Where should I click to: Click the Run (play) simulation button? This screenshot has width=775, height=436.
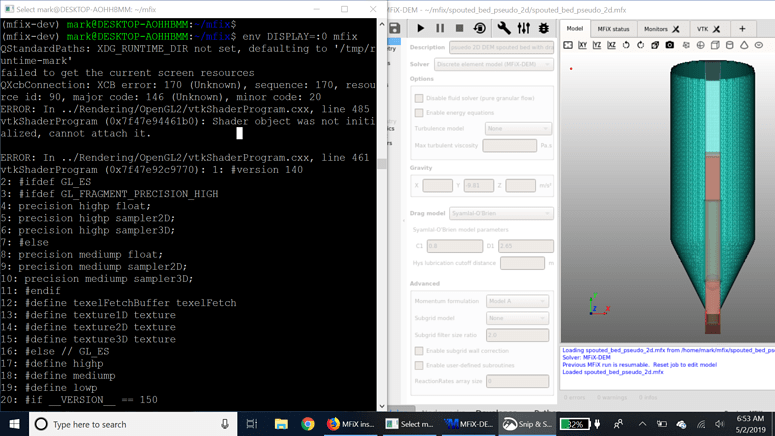[421, 29]
